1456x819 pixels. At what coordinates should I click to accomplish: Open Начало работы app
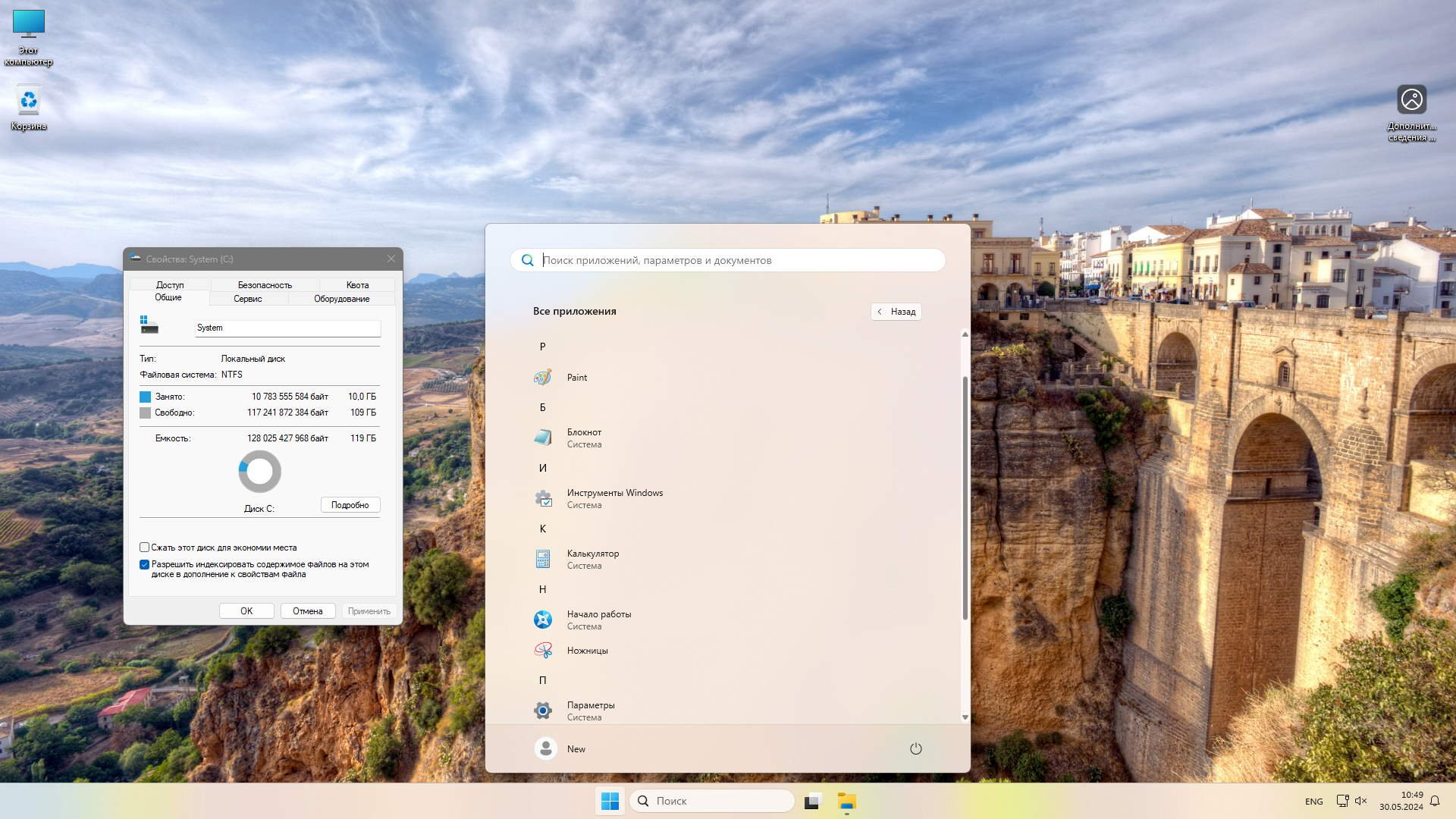598,620
